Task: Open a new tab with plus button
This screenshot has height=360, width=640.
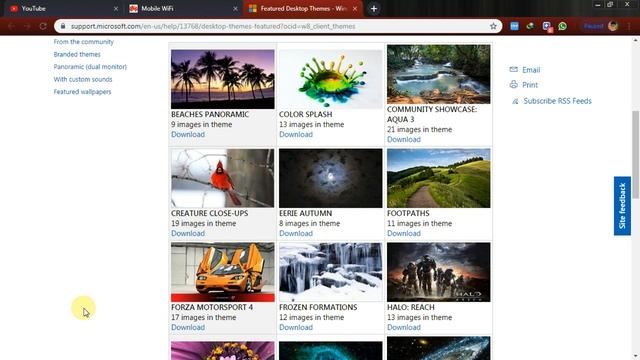Action: [373, 9]
